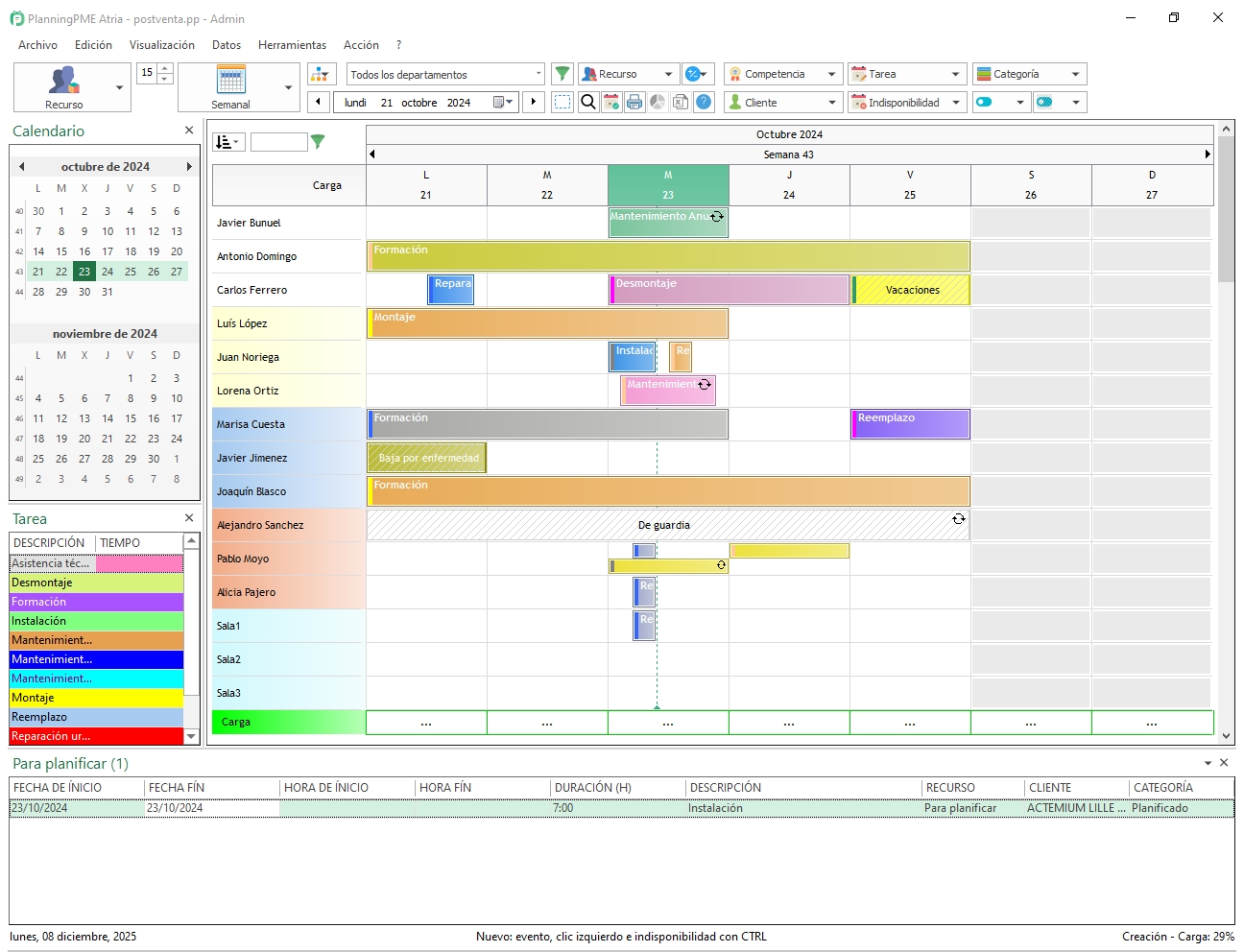
Task: Select ACTEMIUM LILLE row in Para planificar
Action: point(621,808)
